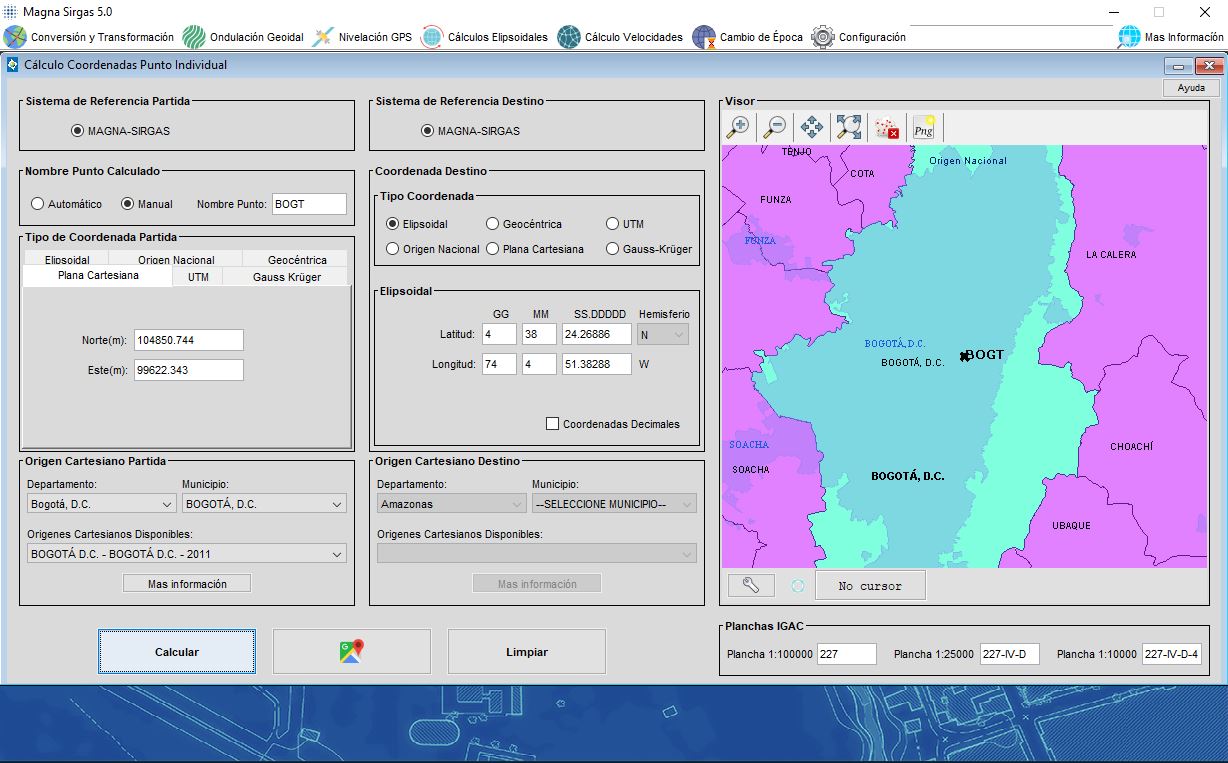Click the Limpiar button
The width and height of the screenshot is (1228, 763).
click(x=526, y=652)
